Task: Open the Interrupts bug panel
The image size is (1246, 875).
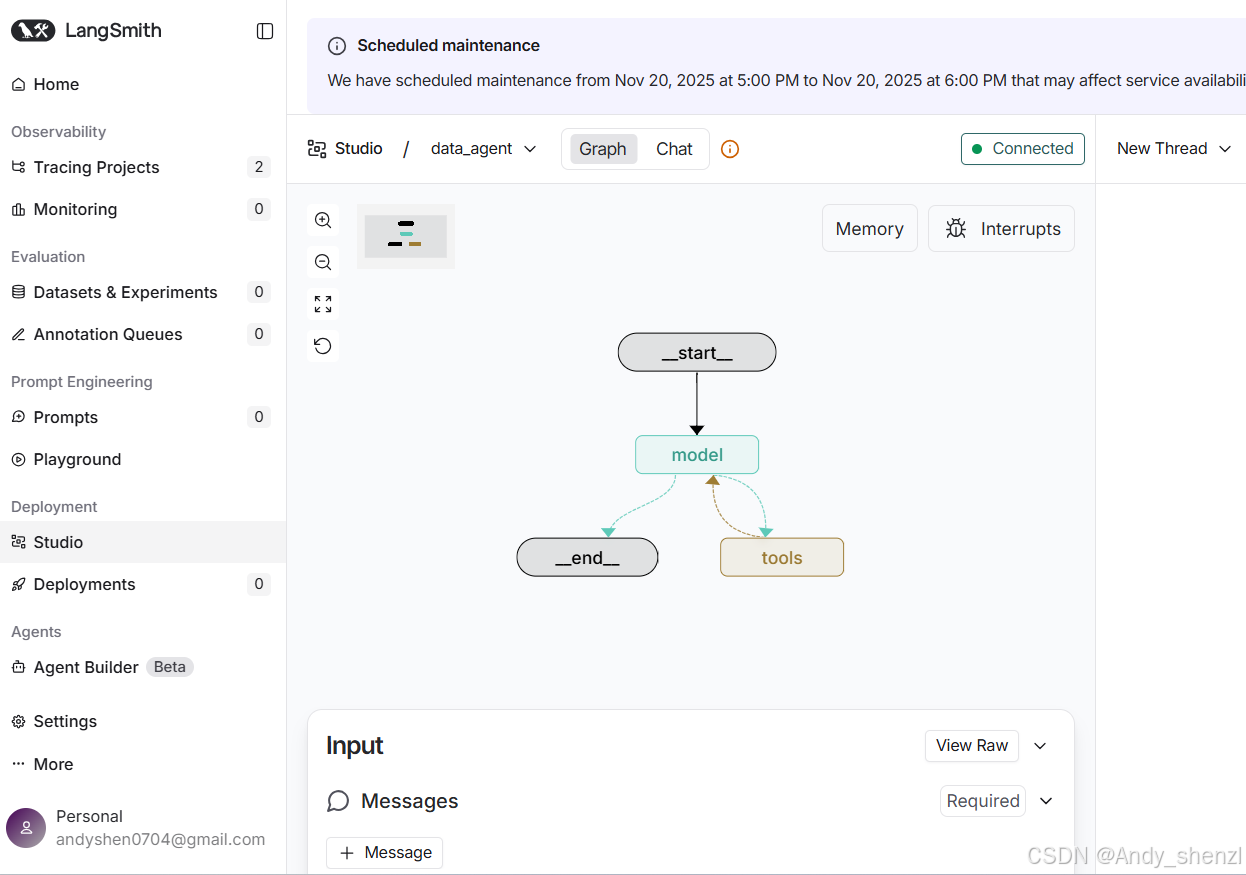Action: point(1002,229)
